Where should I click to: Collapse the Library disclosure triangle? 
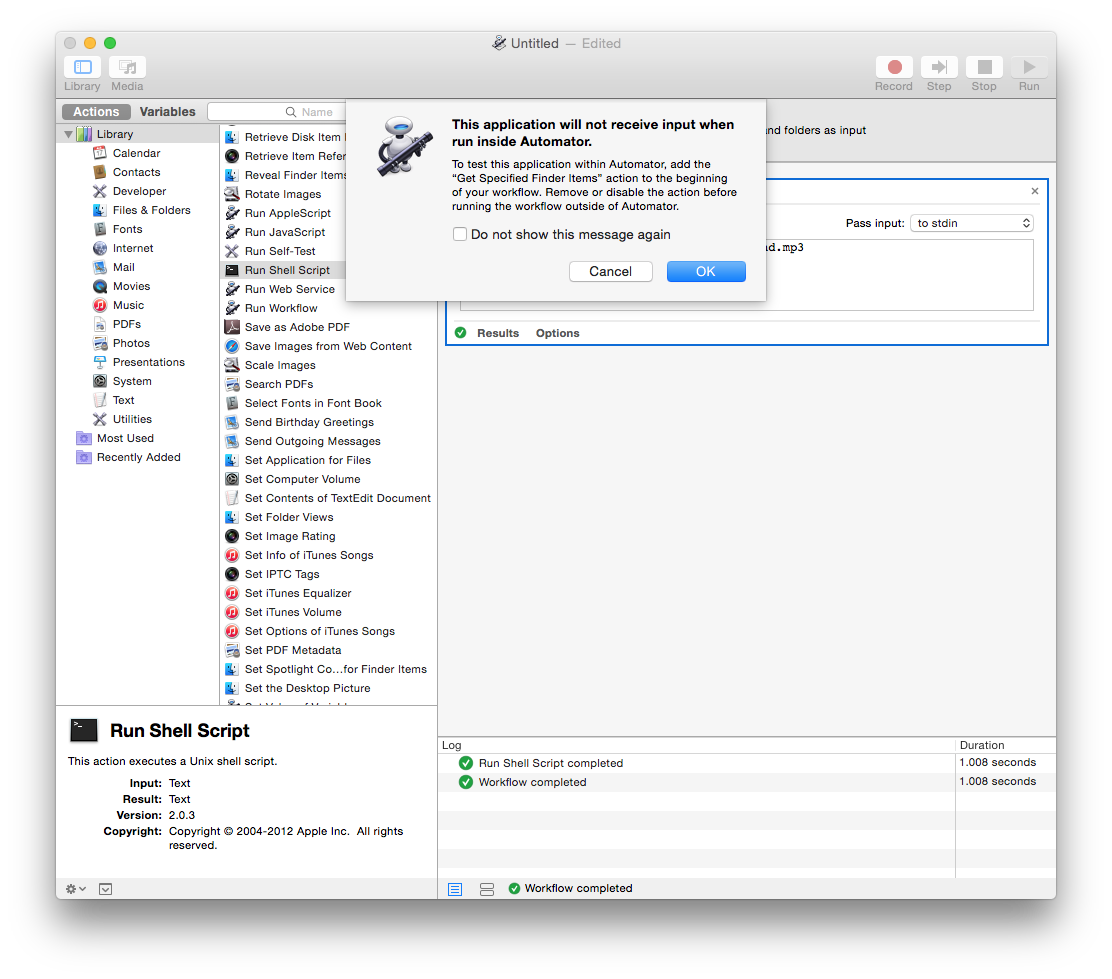[x=68, y=134]
